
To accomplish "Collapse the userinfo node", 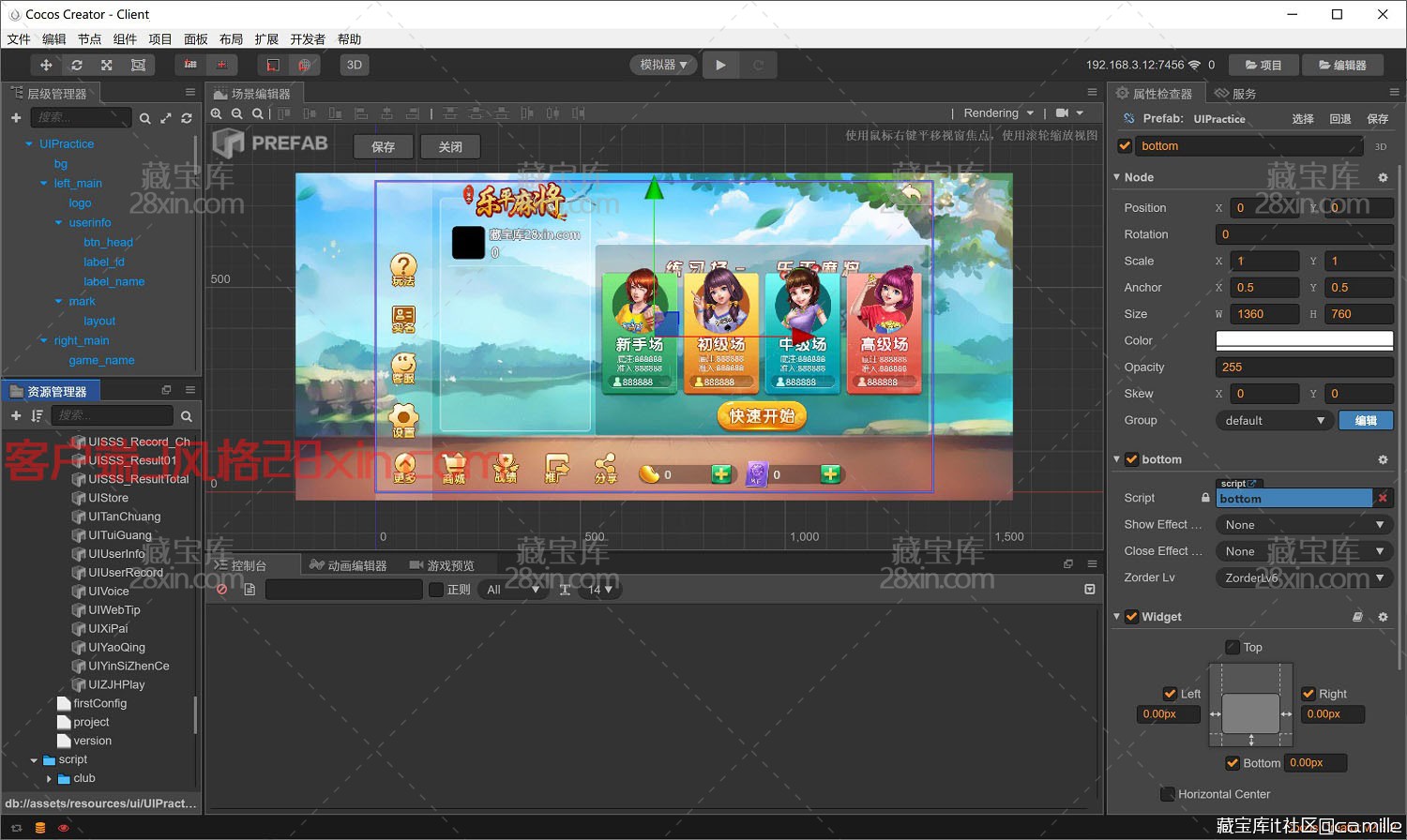I will point(59,223).
